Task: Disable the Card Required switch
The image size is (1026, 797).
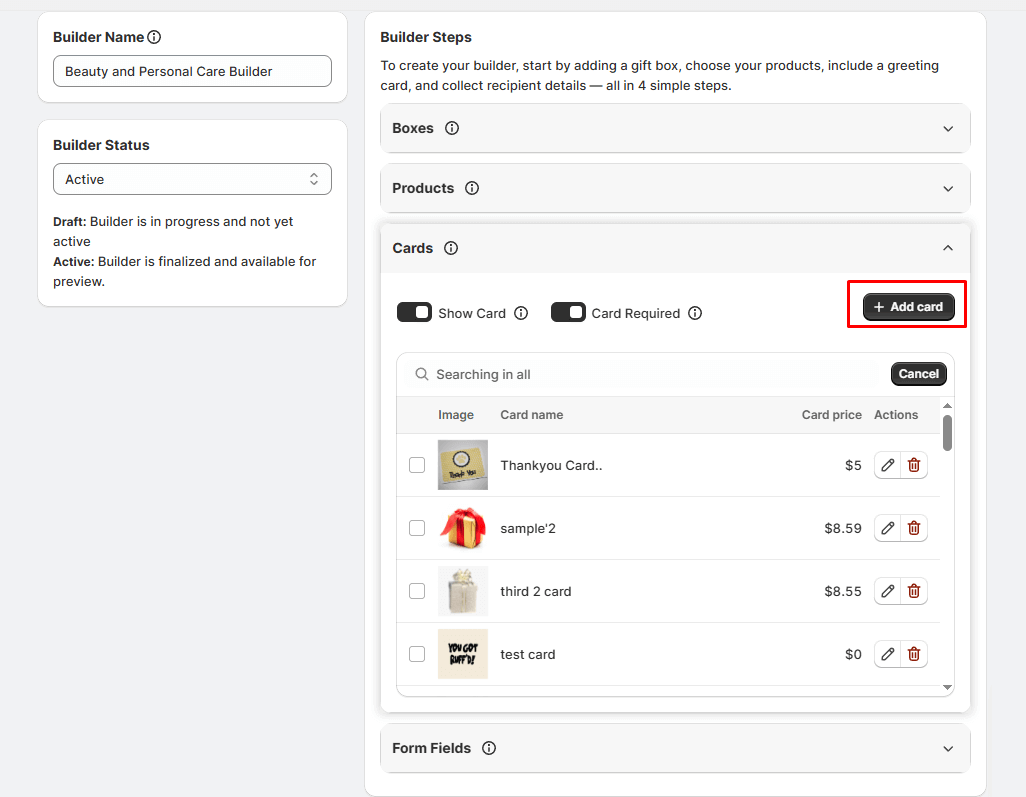Action: tap(568, 312)
